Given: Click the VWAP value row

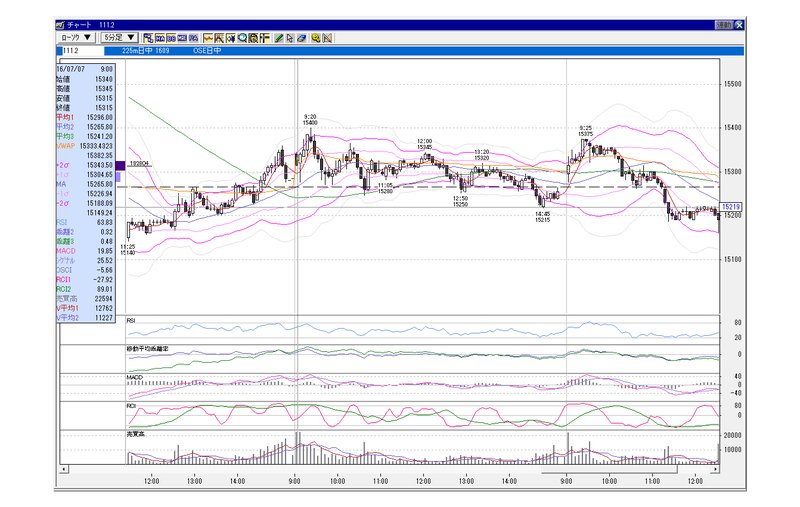Looking at the screenshot, I should coord(85,146).
